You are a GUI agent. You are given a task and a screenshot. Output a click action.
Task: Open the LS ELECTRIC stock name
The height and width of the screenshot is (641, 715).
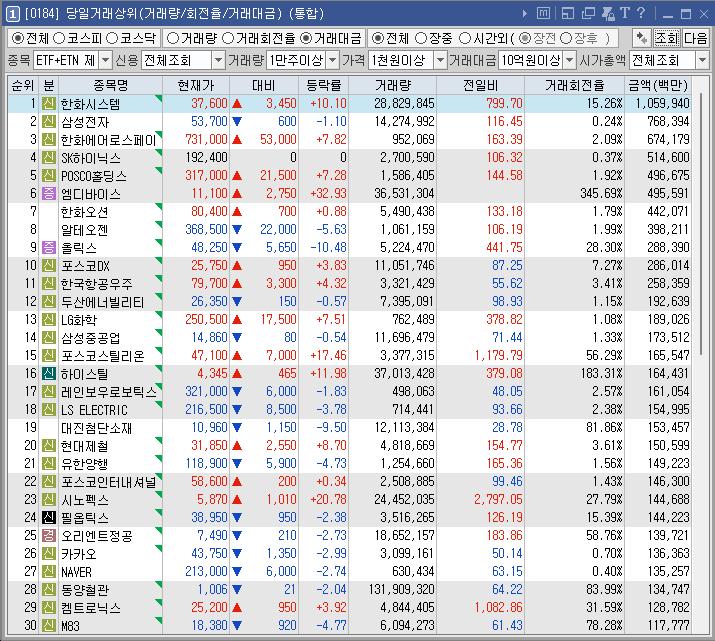(x=94, y=409)
